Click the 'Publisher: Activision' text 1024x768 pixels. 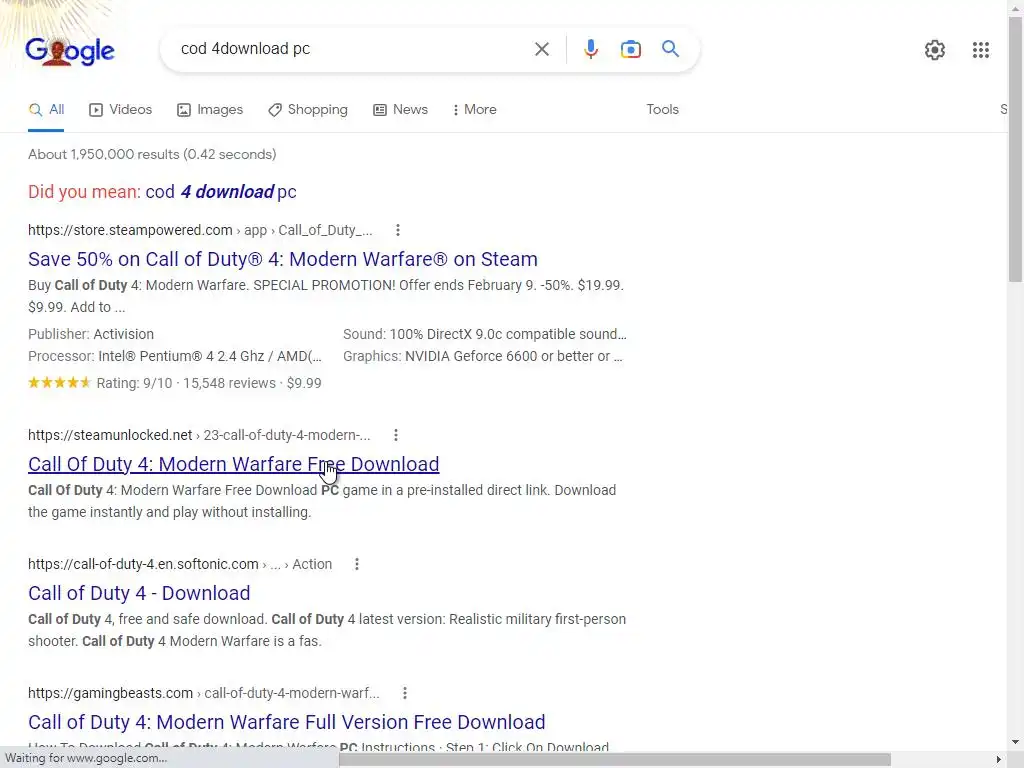[x=91, y=334]
